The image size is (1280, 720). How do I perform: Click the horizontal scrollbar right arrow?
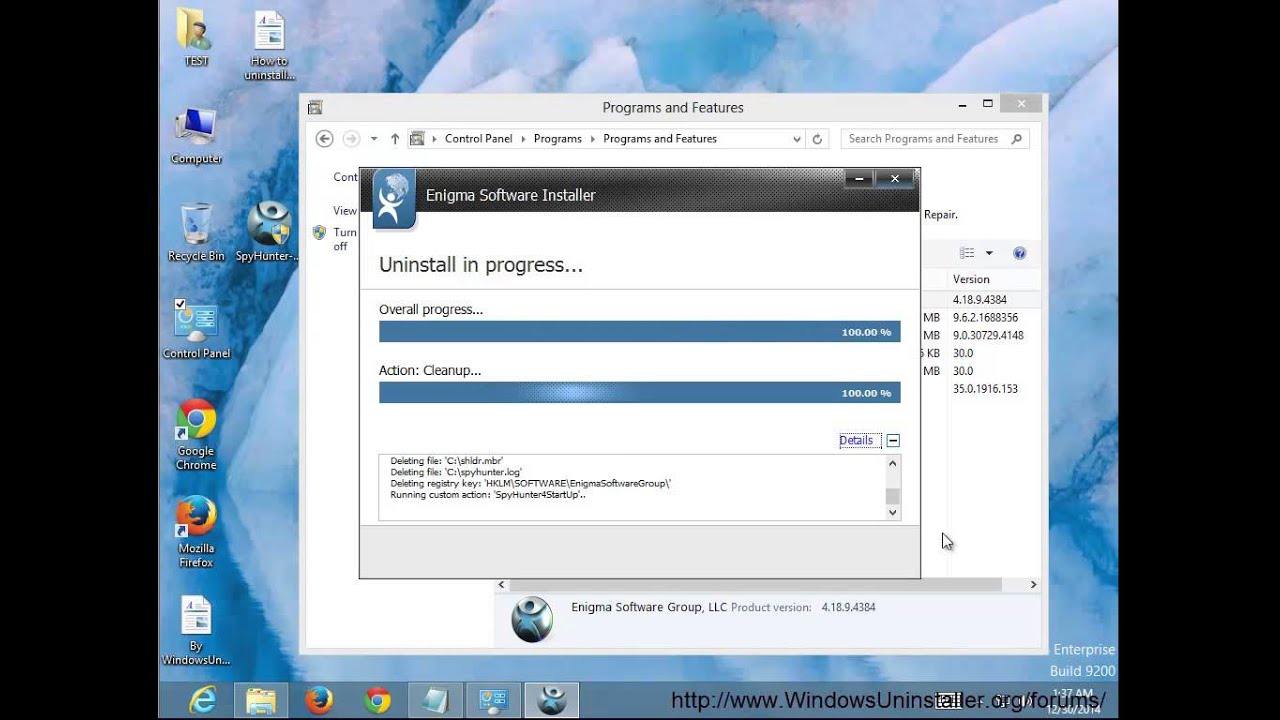(1033, 584)
